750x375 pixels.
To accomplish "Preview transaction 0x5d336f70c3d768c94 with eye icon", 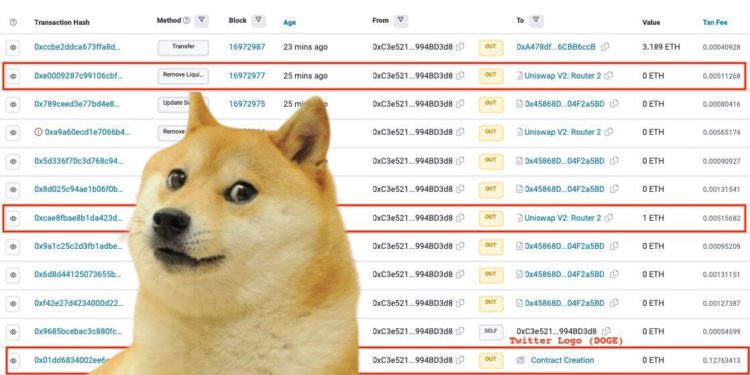I will click(x=13, y=161).
